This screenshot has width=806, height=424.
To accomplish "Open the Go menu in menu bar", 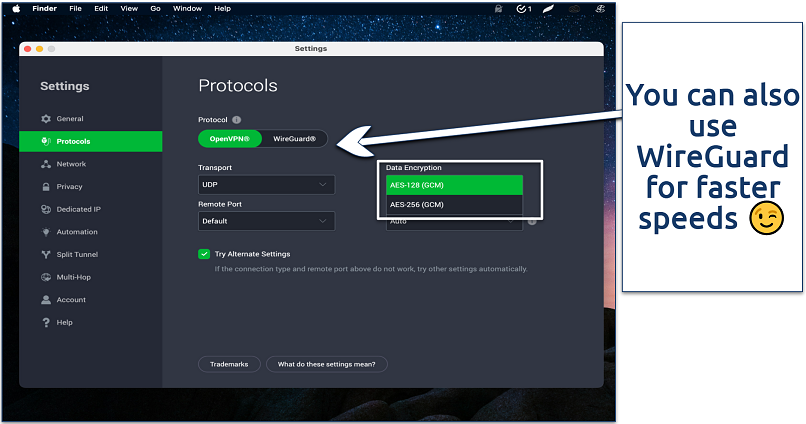I will click(155, 8).
